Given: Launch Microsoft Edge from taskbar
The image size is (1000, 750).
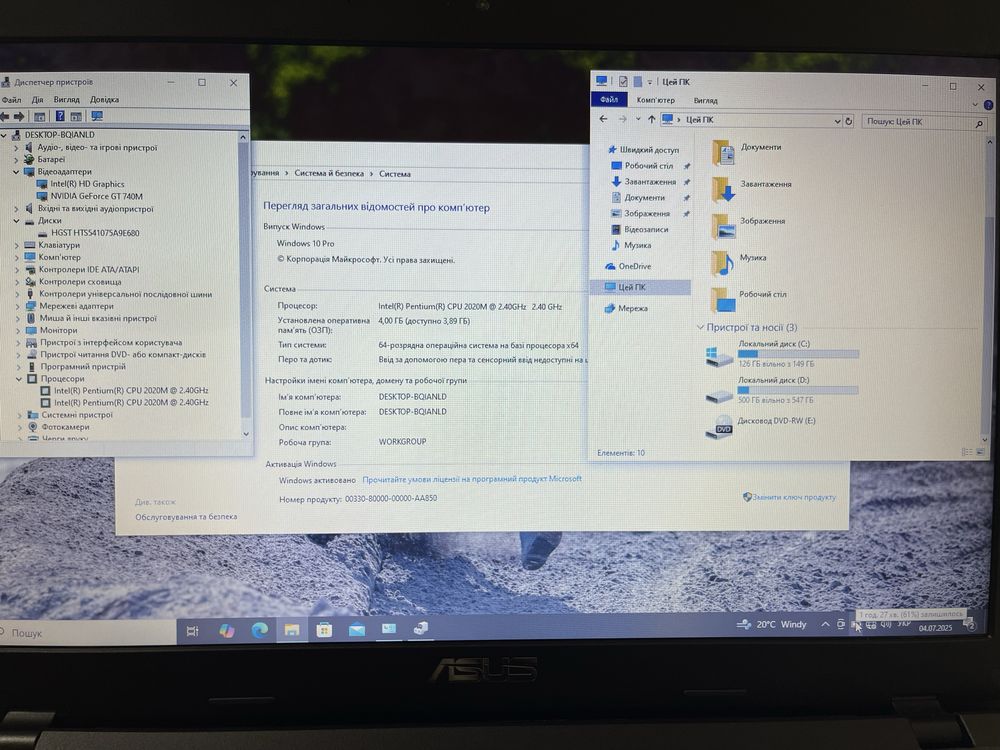Looking at the screenshot, I should point(259,631).
